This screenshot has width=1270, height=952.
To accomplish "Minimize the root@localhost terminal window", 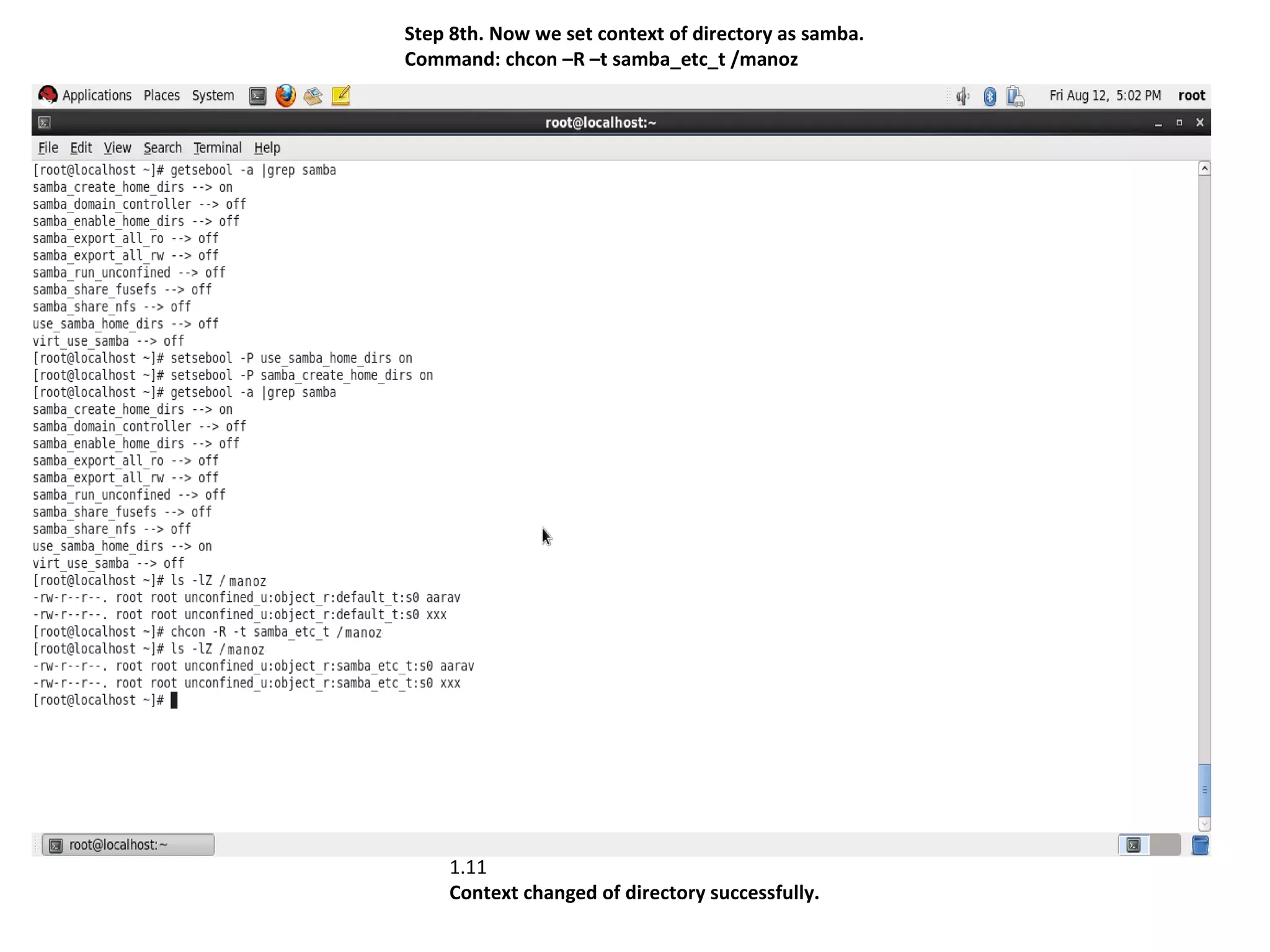I will [1158, 123].
